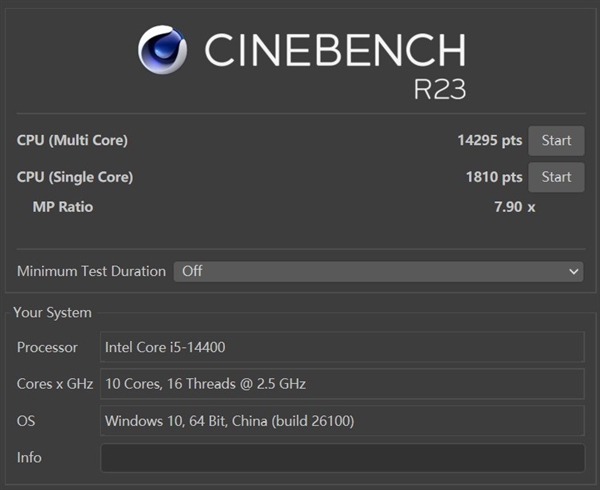
Task: Click the R23 version text
Action: click(x=439, y=88)
